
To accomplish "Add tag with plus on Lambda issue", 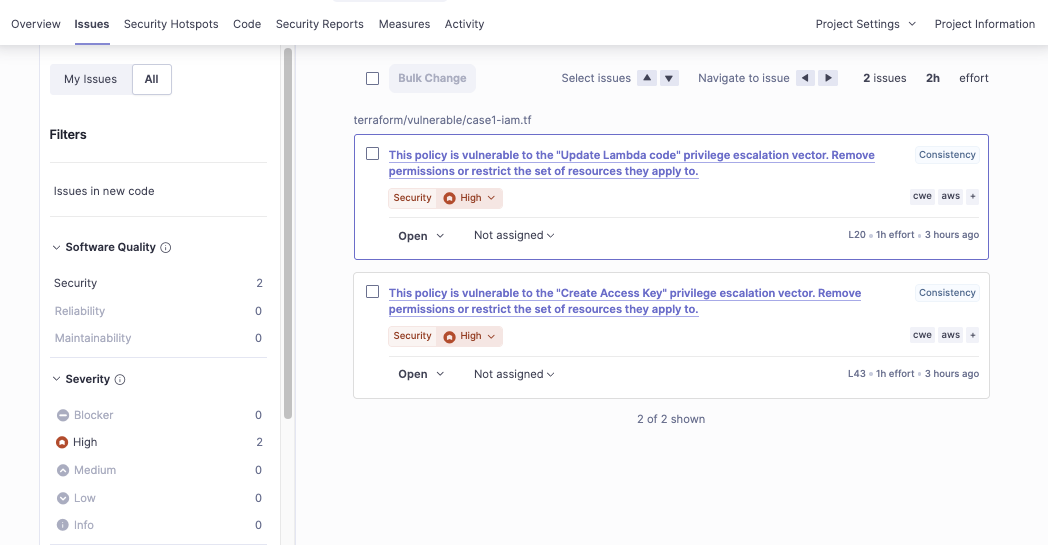I will point(972,197).
